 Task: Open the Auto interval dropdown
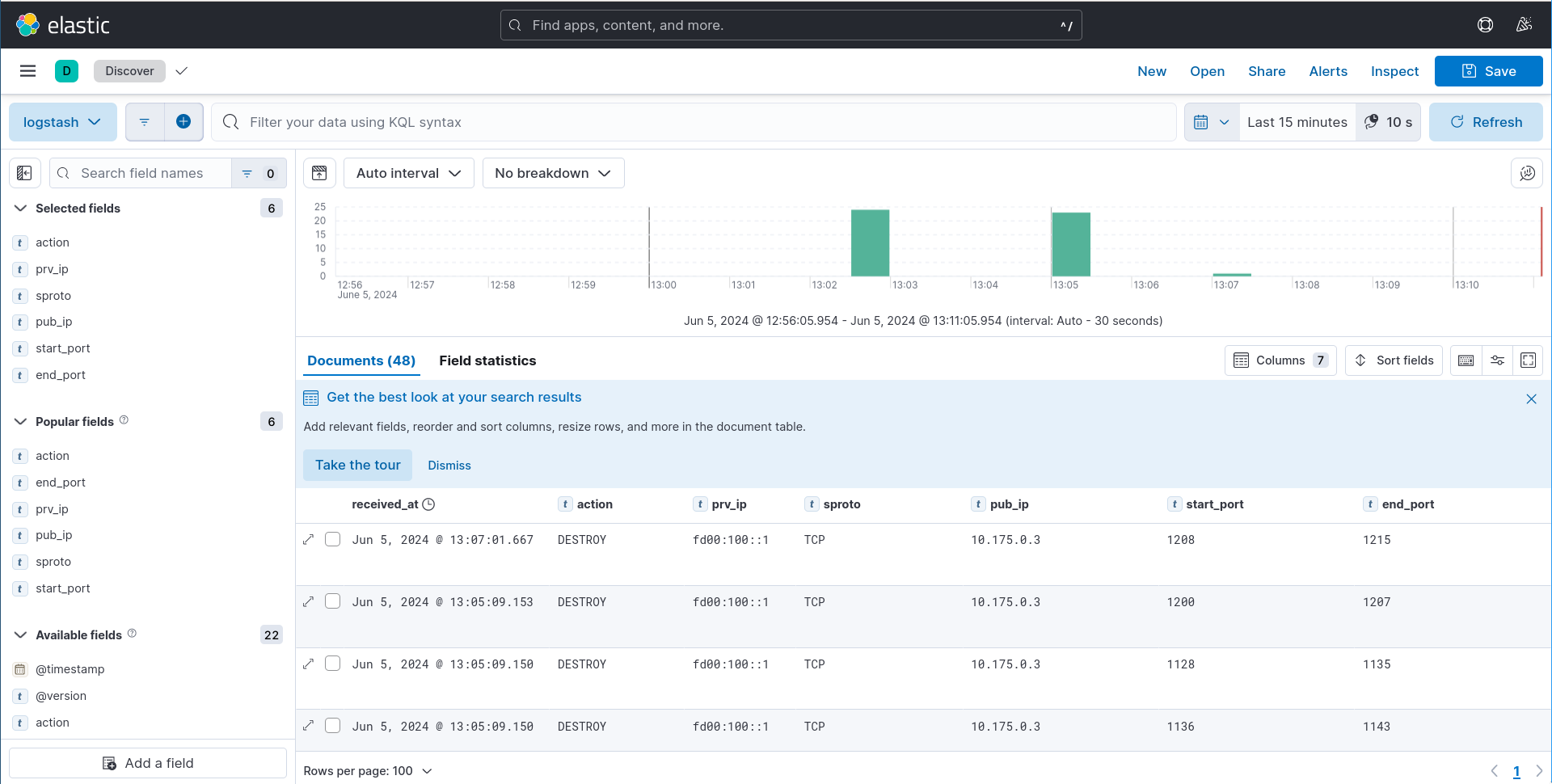409,173
